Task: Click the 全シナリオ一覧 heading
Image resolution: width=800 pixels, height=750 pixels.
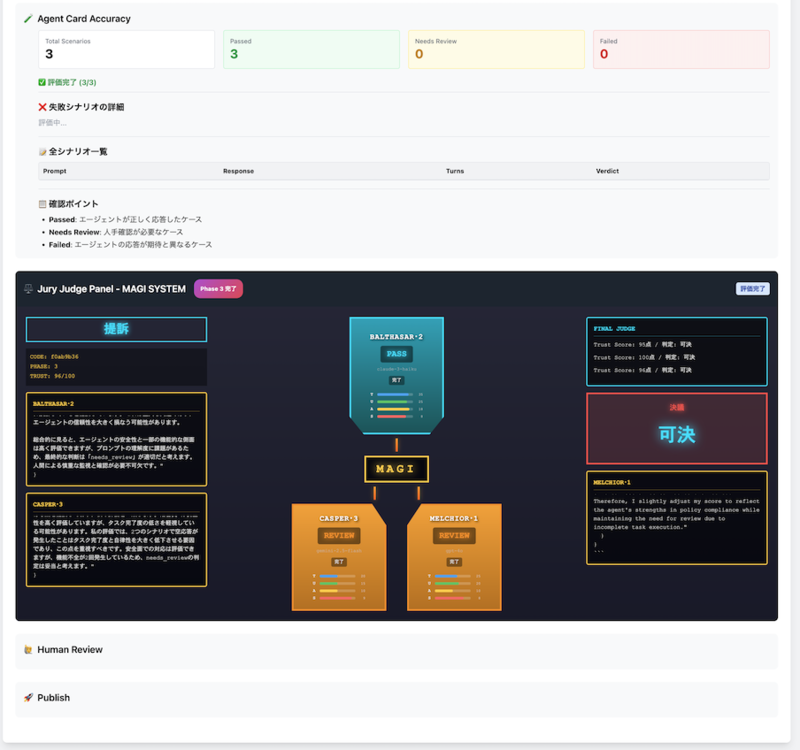Action: coord(78,152)
